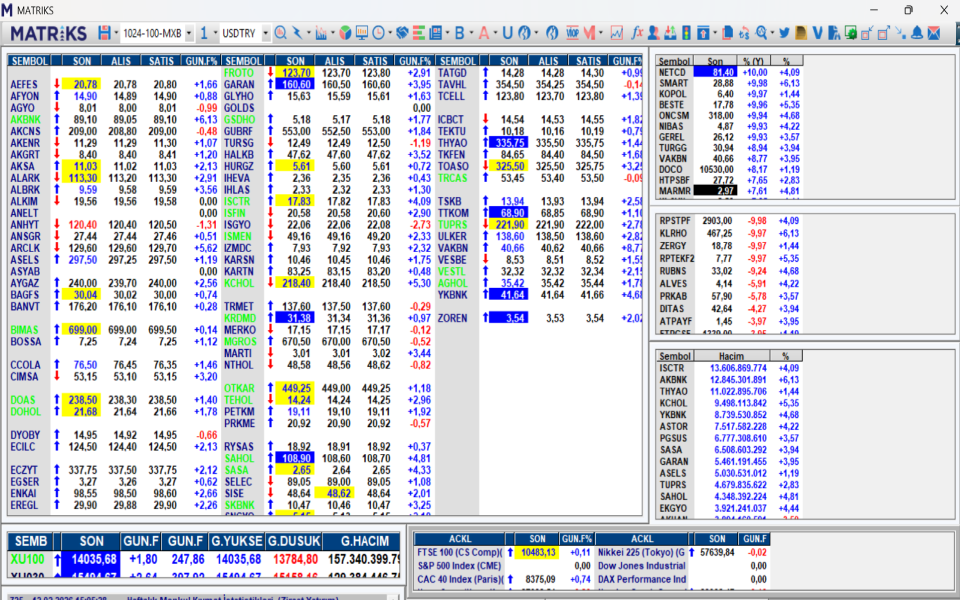
Task: Expand the USDTRY symbol dropdown
Action: coord(265,33)
